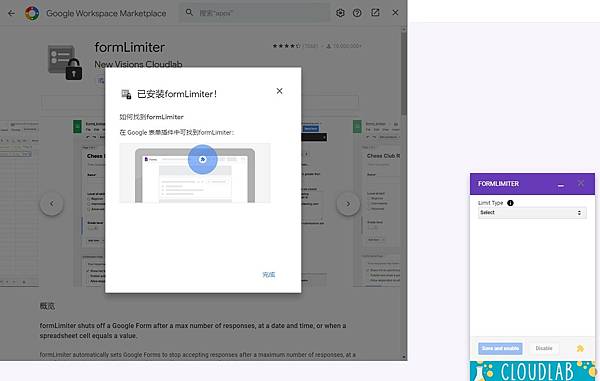This screenshot has height=381, width=600.
Task: Open Marketplace settings gear
Action: (340, 13)
